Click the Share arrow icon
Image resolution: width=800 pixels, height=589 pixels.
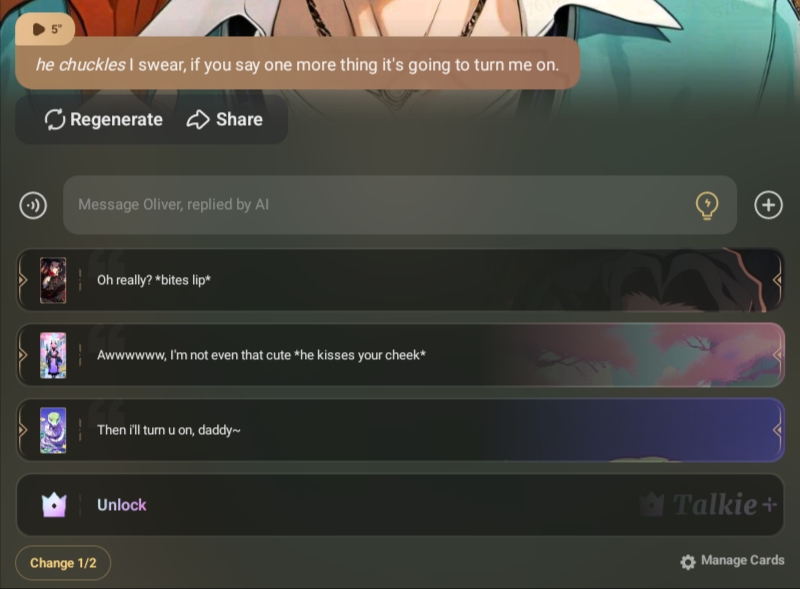click(198, 119)
